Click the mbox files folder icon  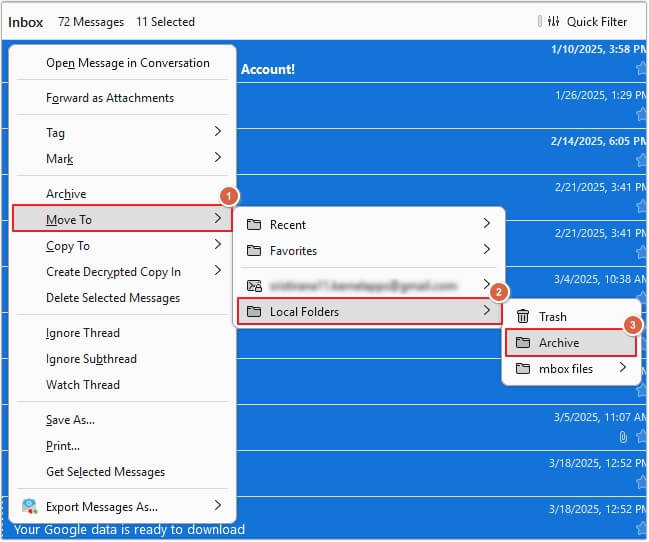523,369
